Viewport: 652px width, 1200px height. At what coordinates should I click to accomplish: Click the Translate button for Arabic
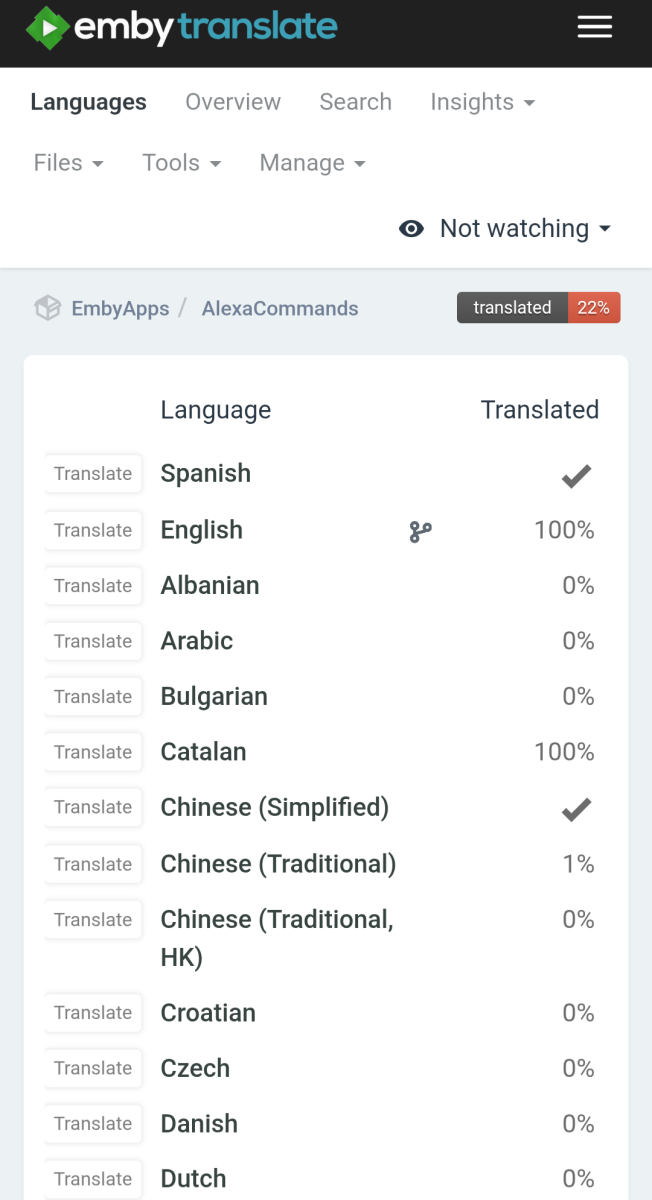point(93,641)
